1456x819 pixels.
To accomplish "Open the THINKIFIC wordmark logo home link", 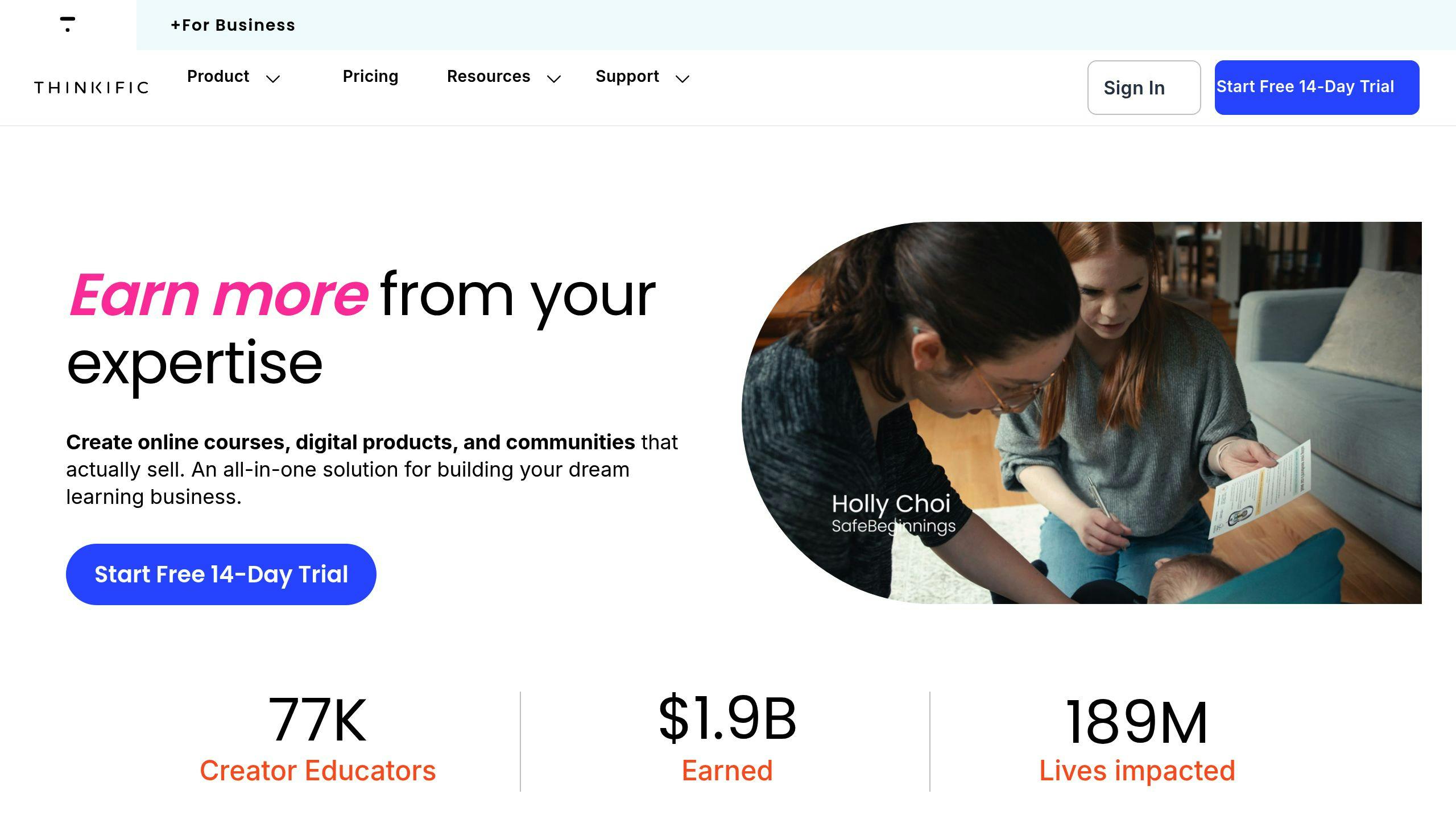I will click(91, 88).
